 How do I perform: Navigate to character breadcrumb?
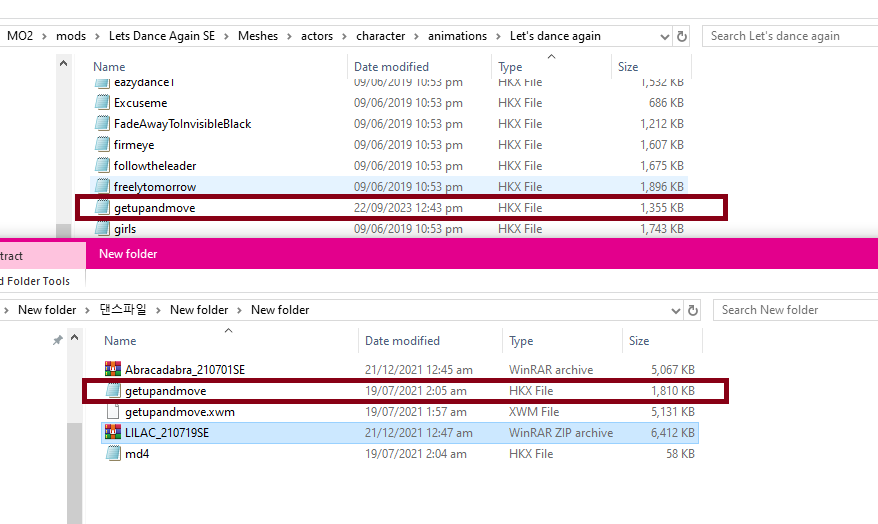[x=381, y=36]
